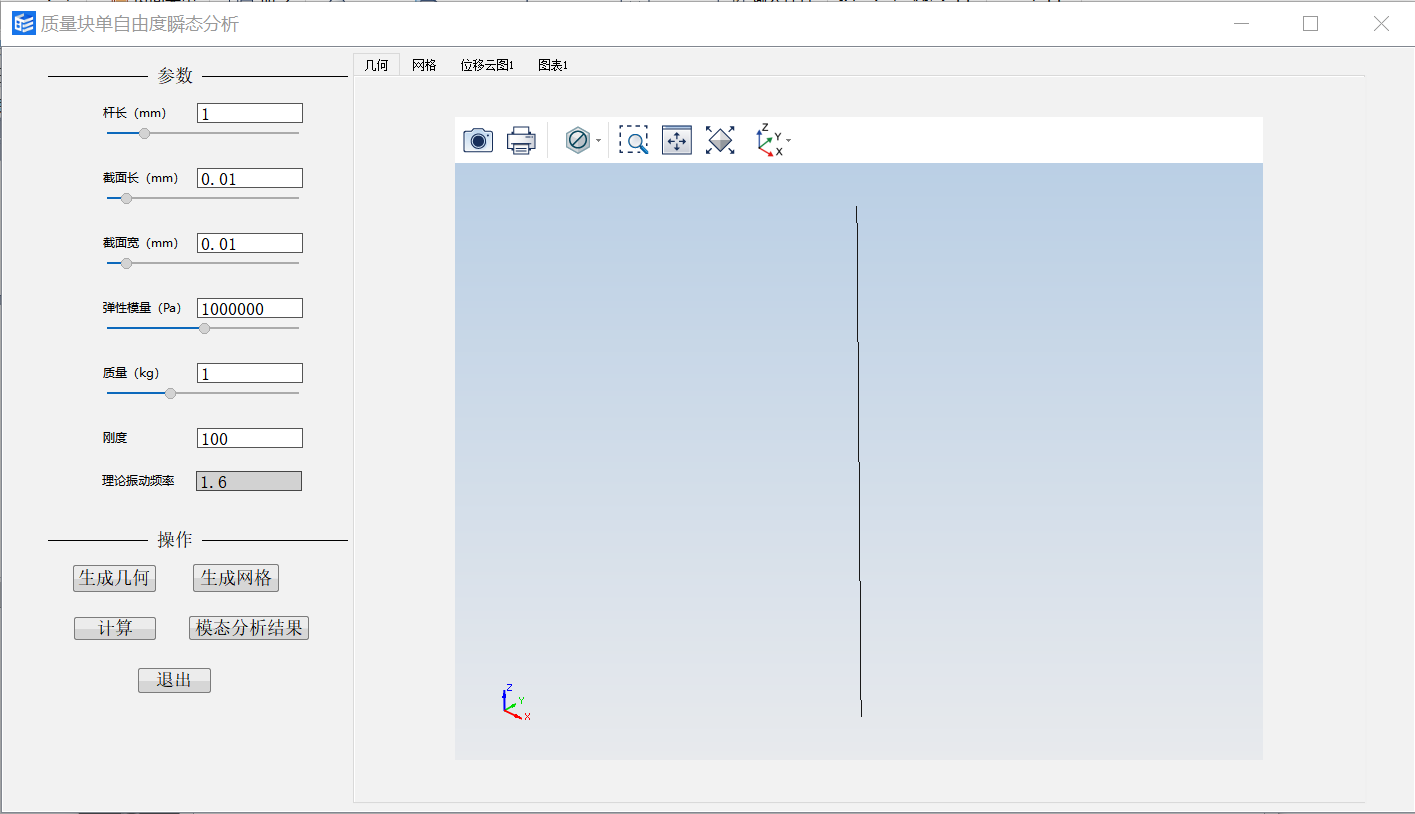Close the 质量块单自由度瞬态分析 window
Viewport: 1415px width, 814px height.
coord(1381,24)
